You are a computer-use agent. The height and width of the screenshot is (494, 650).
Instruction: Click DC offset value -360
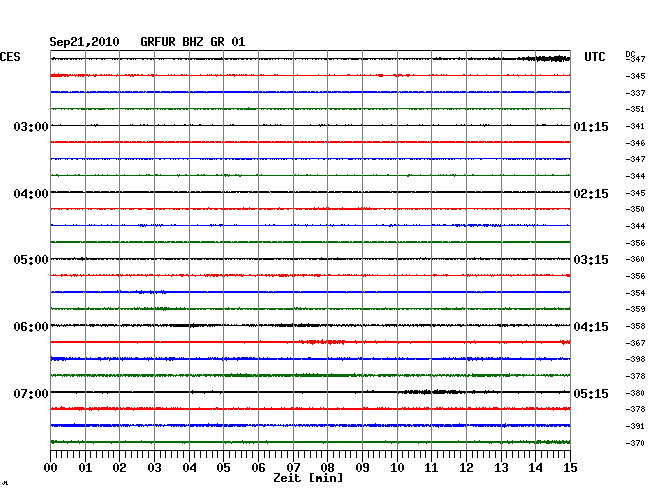(635, 259)
